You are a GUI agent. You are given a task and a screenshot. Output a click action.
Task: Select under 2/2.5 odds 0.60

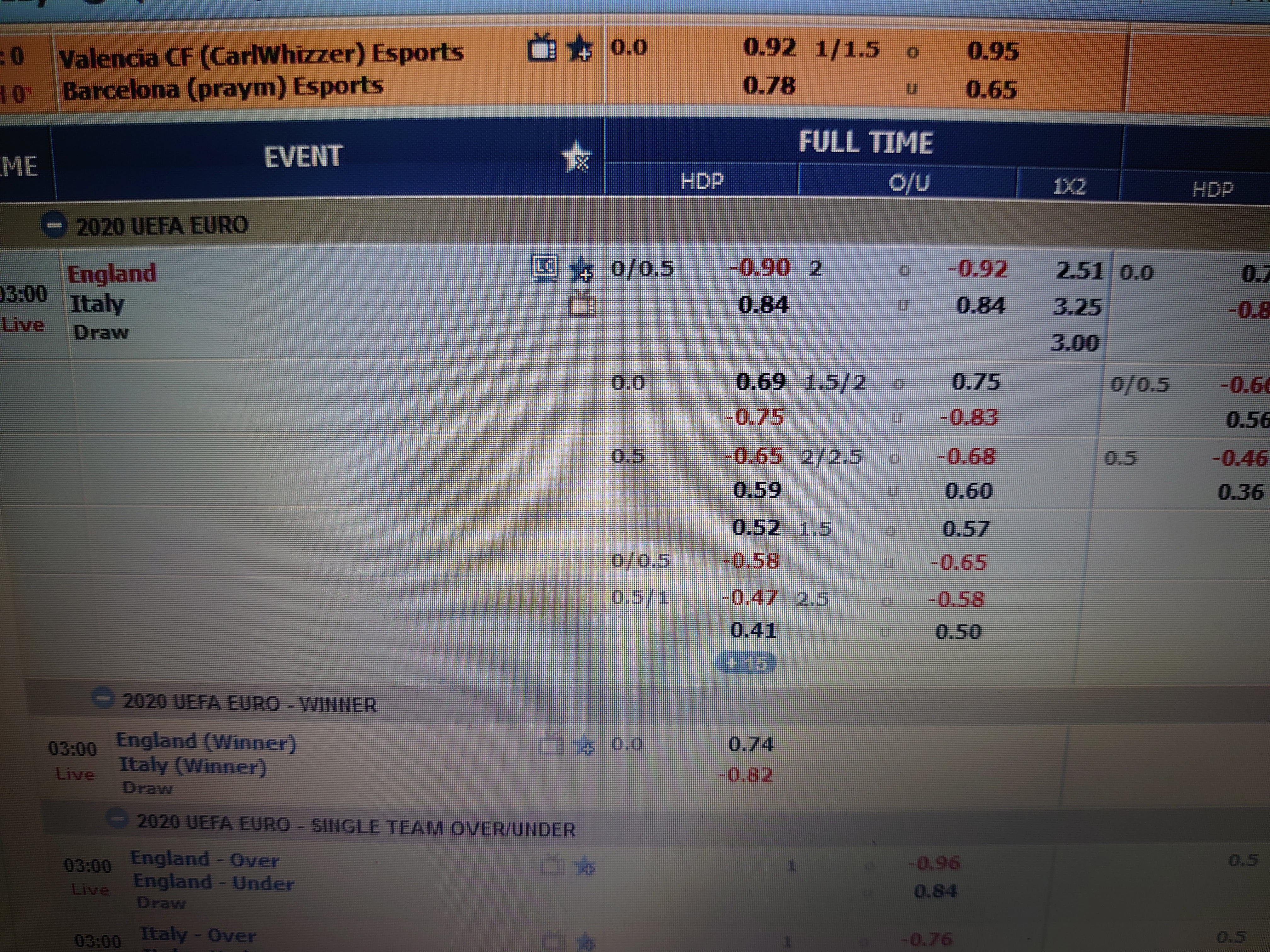click(x=969, y=490)
